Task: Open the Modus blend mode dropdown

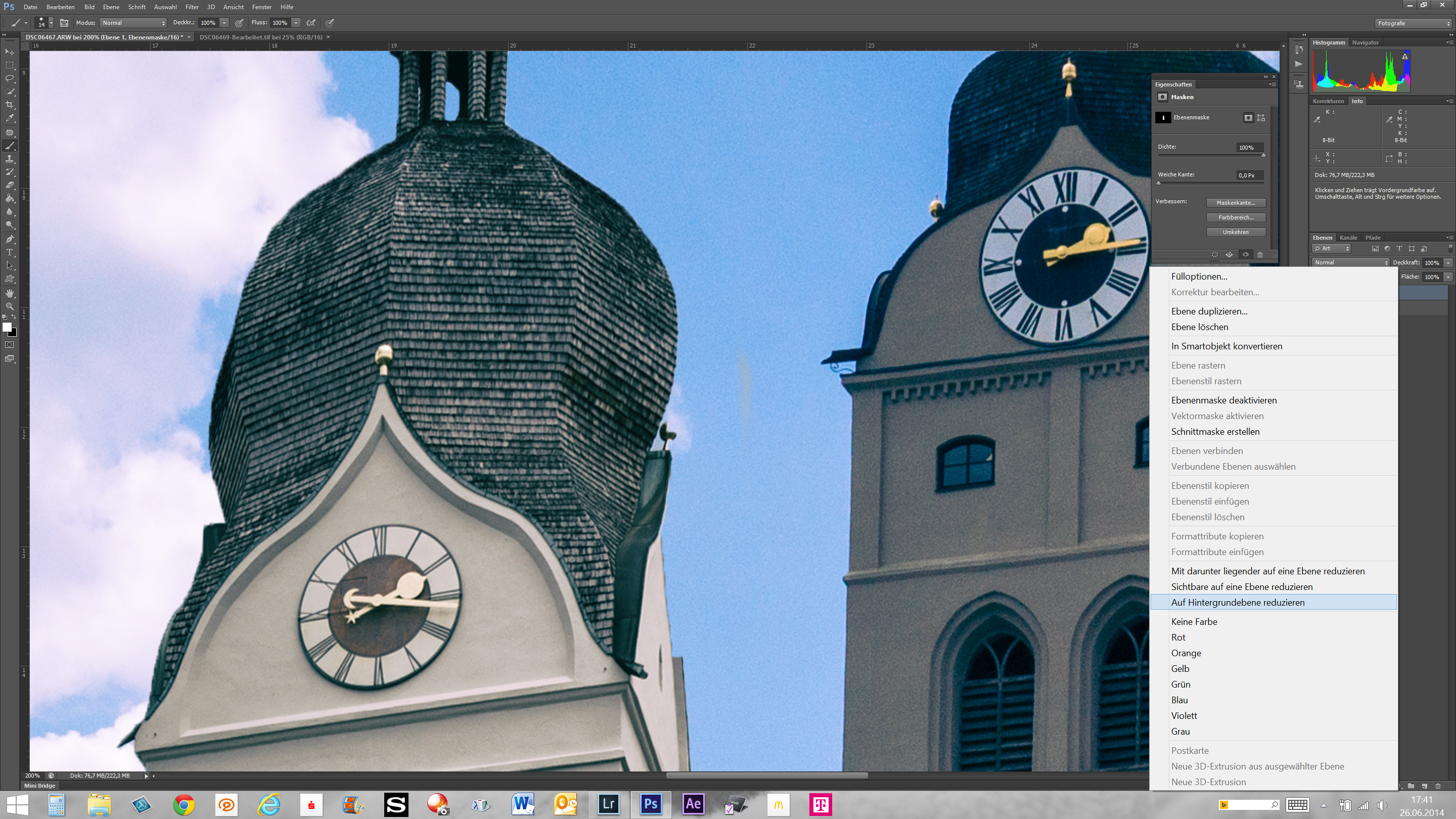Action: point(133,23)
